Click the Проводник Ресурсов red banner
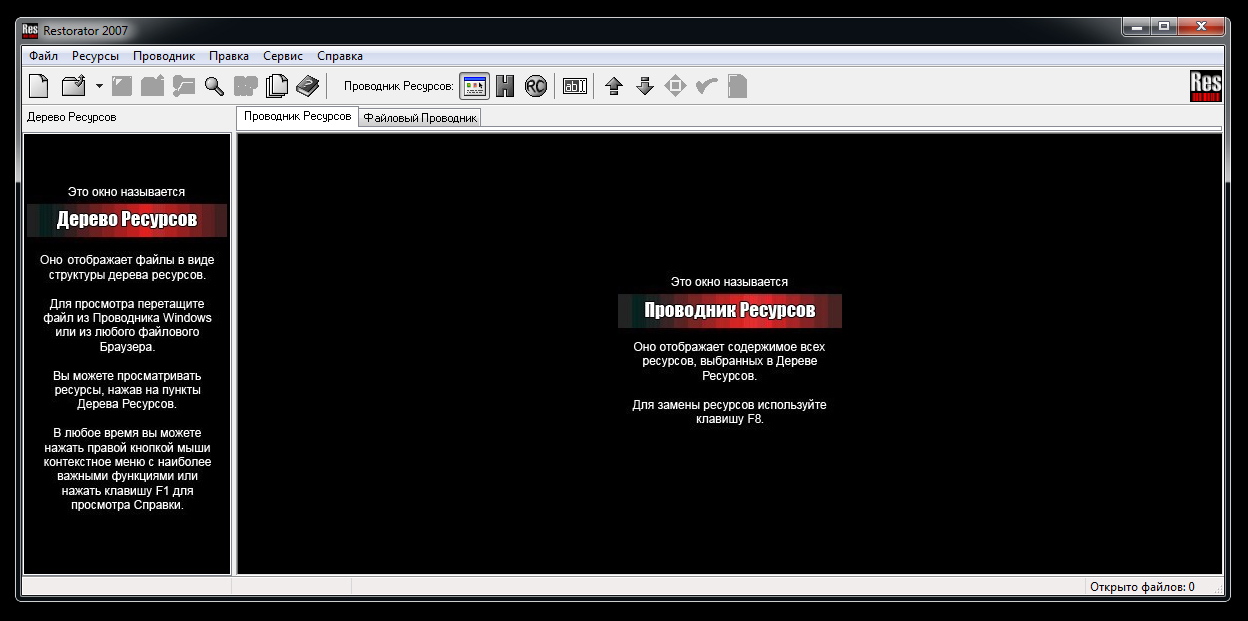Image resolution: width=1248 pixels, height=621 pixels. (x=730, y=310)
